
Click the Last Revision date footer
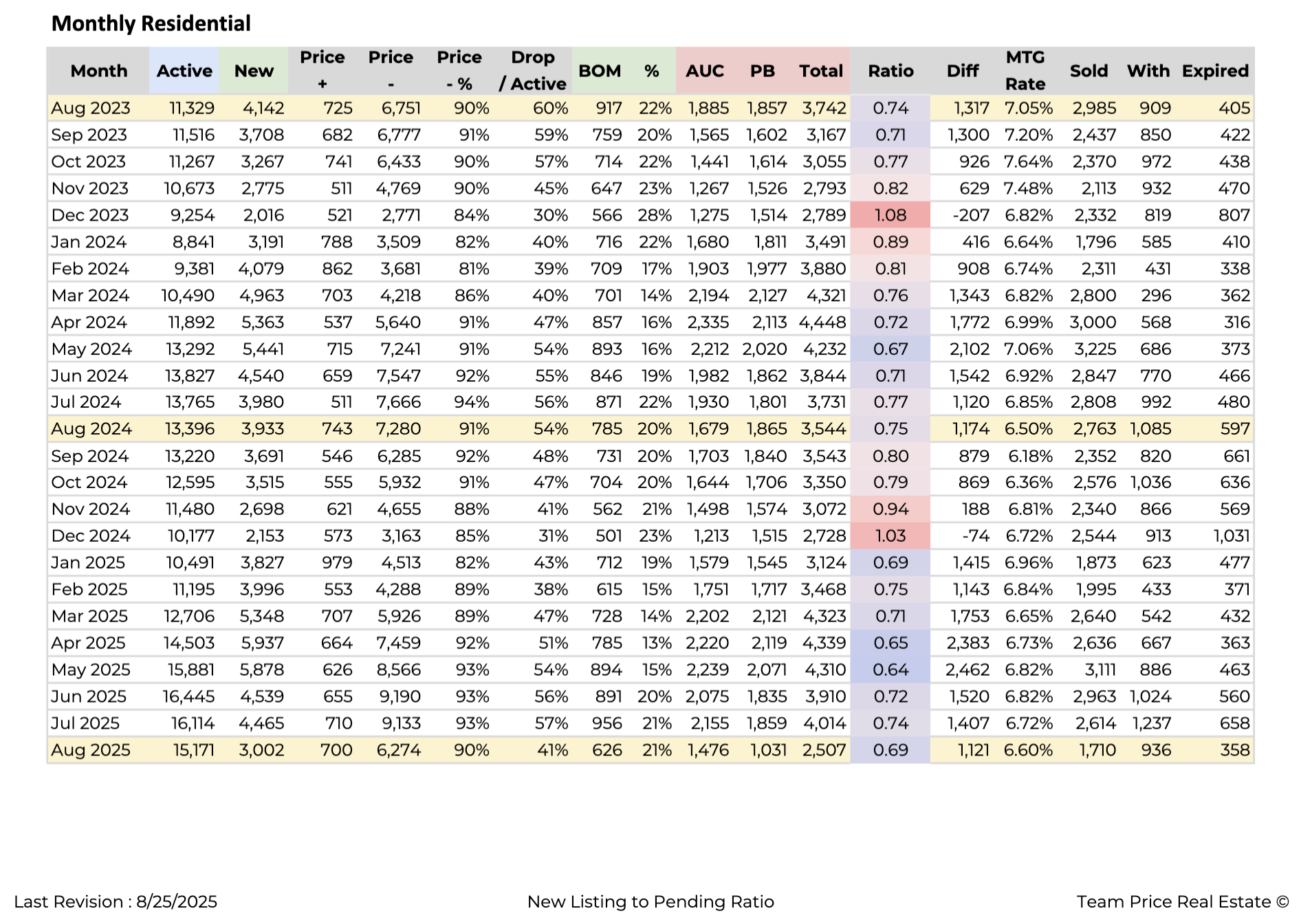(x=116, y=902)
